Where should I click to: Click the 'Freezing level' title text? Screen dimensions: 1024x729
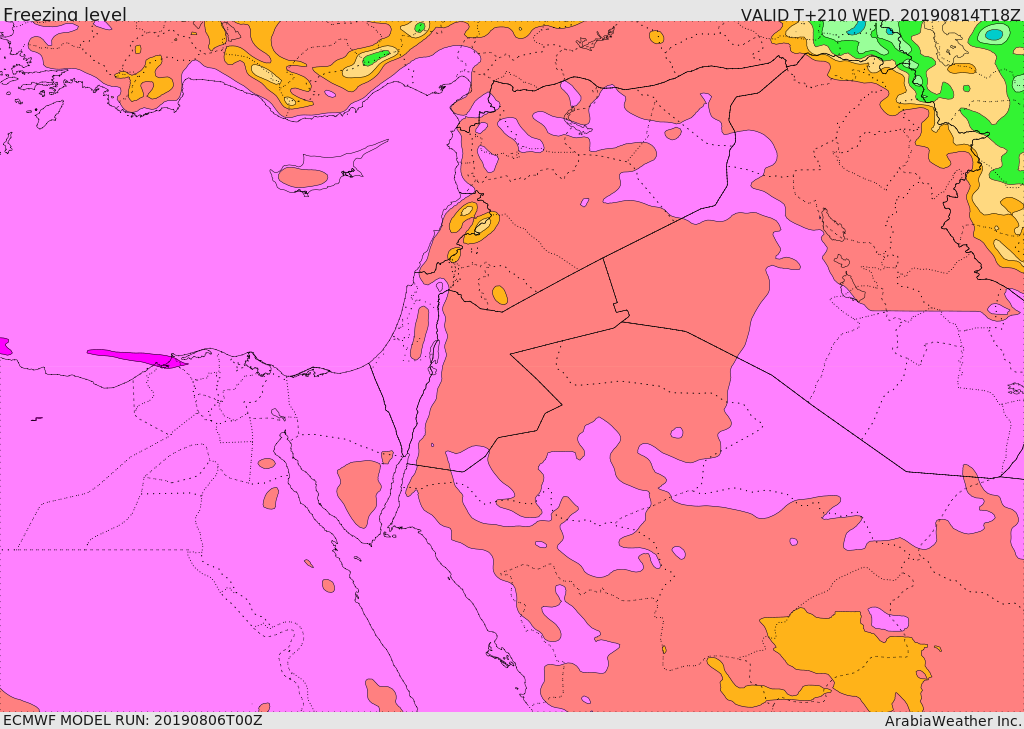pyautogui.click(x=65, y=14)
